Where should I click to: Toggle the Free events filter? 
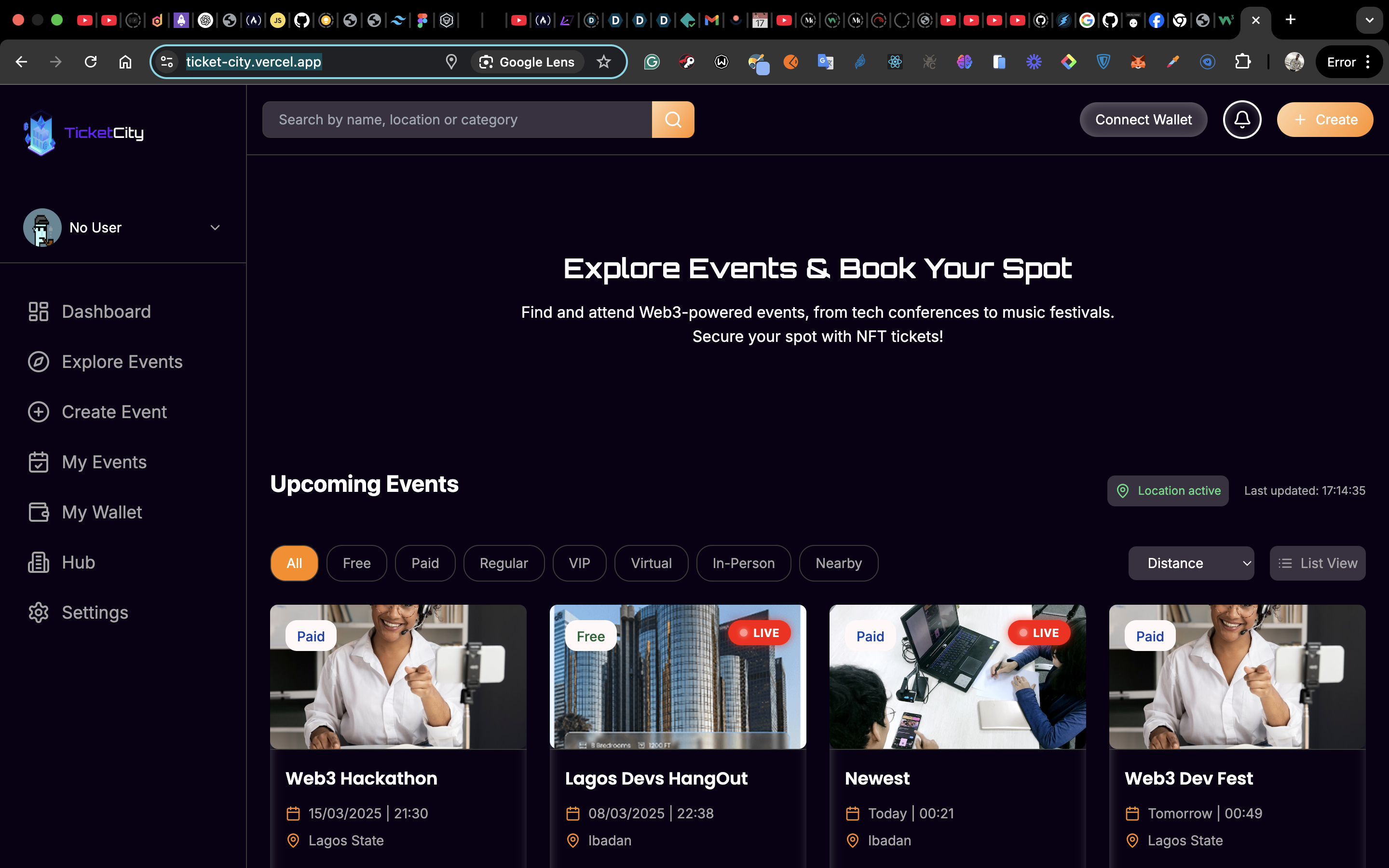[x=356, y=563]
